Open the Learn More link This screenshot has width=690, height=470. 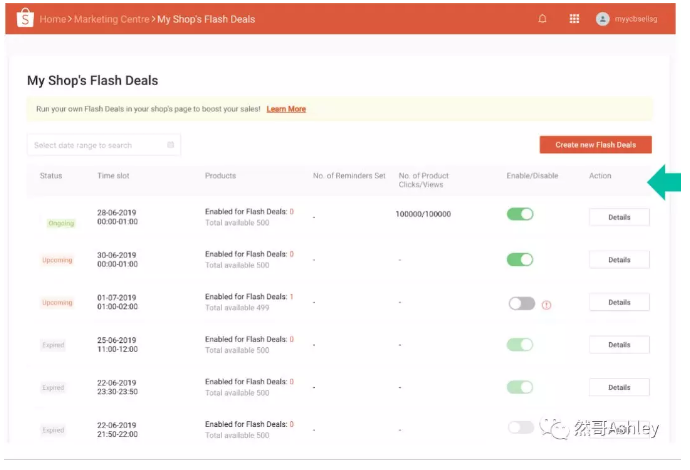tap(286, 109)
